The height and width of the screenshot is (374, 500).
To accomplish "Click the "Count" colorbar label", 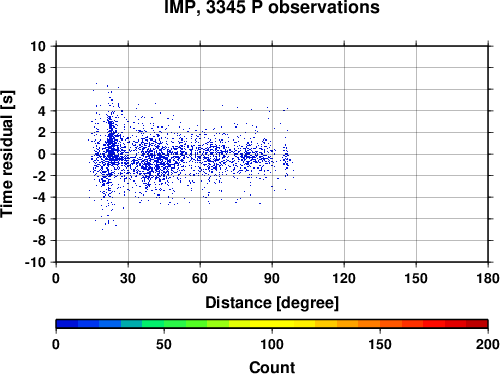I will [x=272, y=367].
